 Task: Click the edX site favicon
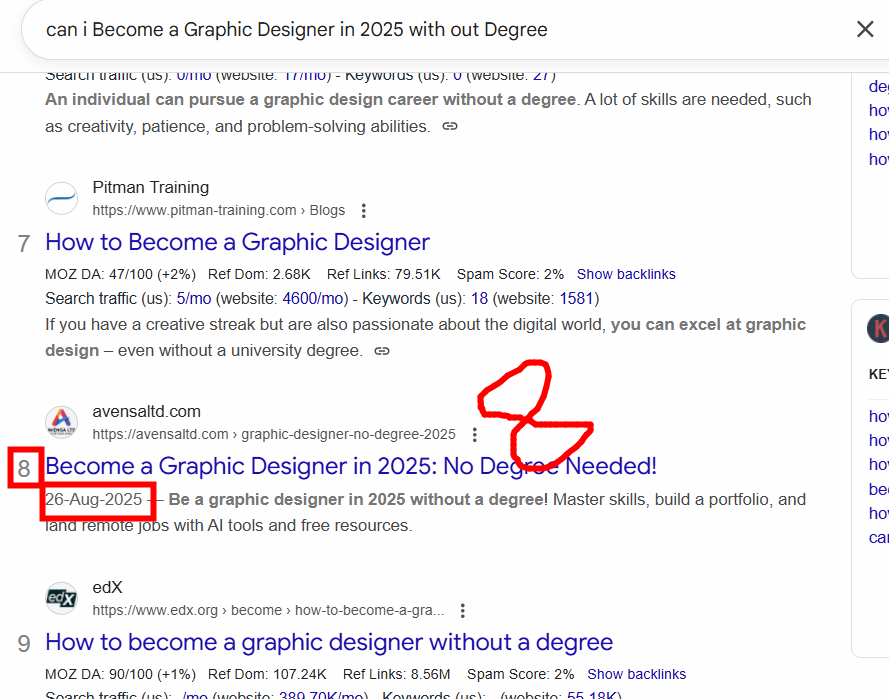pyautogui.click(x=61, y=598)
